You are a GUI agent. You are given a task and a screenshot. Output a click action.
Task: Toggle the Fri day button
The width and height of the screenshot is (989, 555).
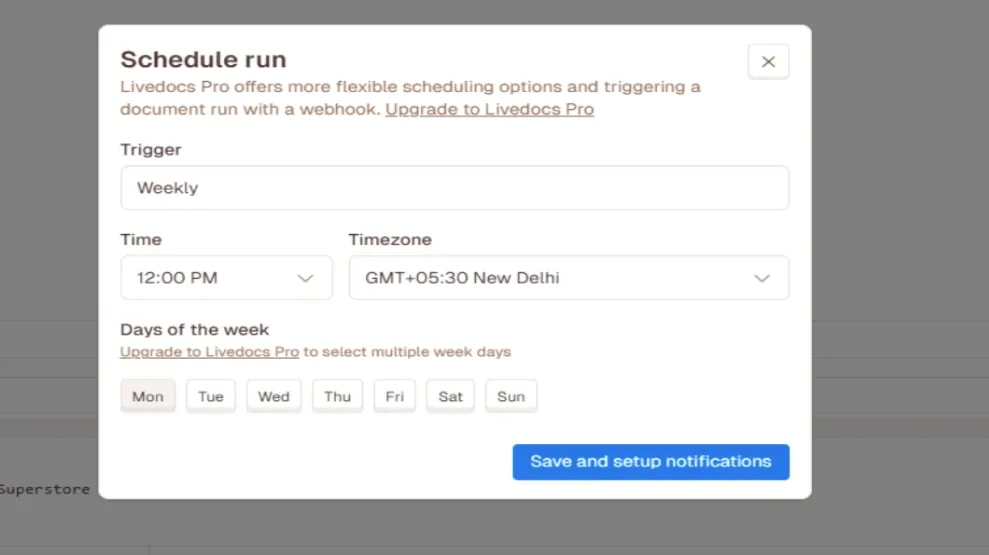[394, 396]
